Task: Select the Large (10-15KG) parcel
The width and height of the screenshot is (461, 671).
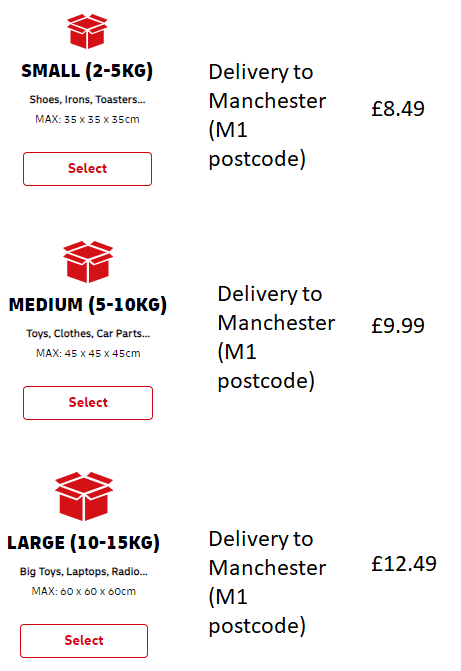Action: pos(84,641)
